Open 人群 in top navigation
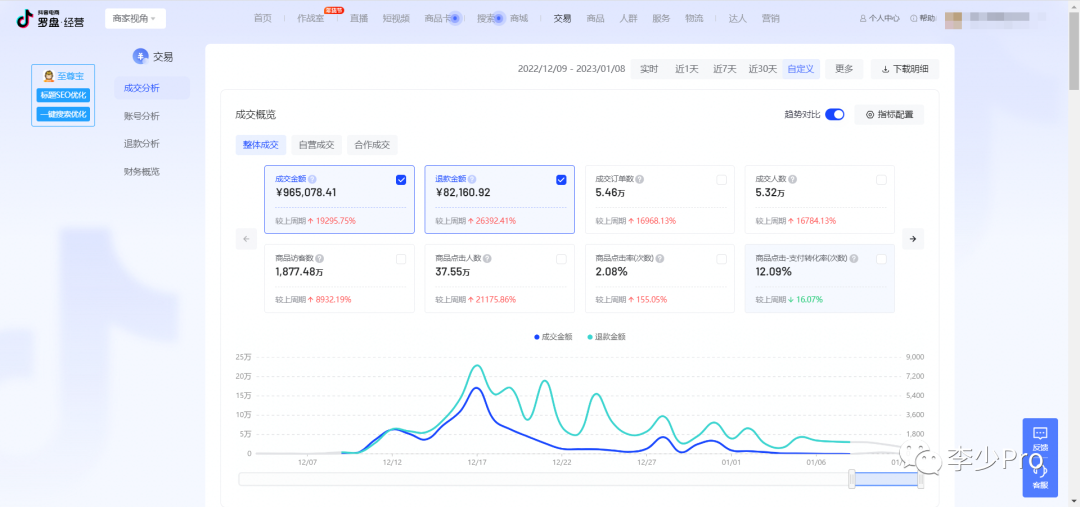Screen dimensions: 1080x507 pyautogui.click(x=628, y=19)
